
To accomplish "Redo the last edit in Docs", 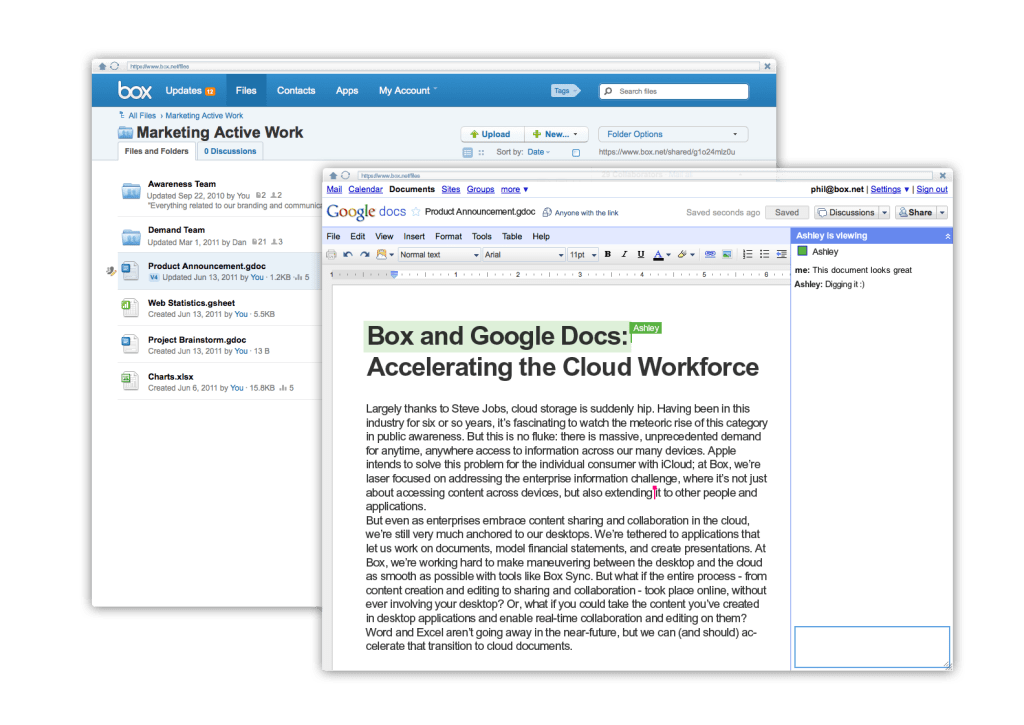I will pos(364,255).
